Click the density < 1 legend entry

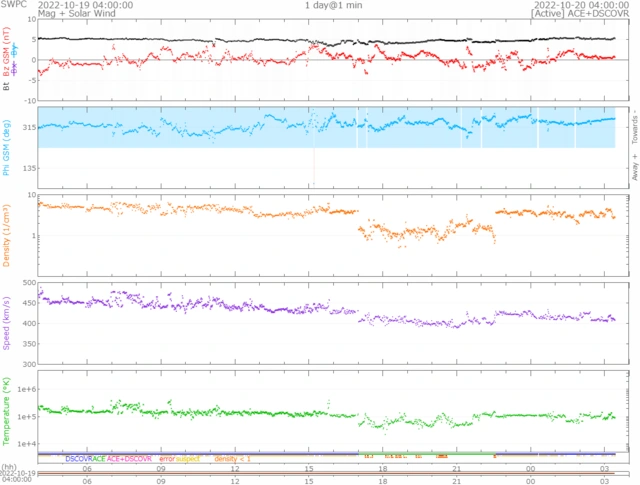(231, 458)
